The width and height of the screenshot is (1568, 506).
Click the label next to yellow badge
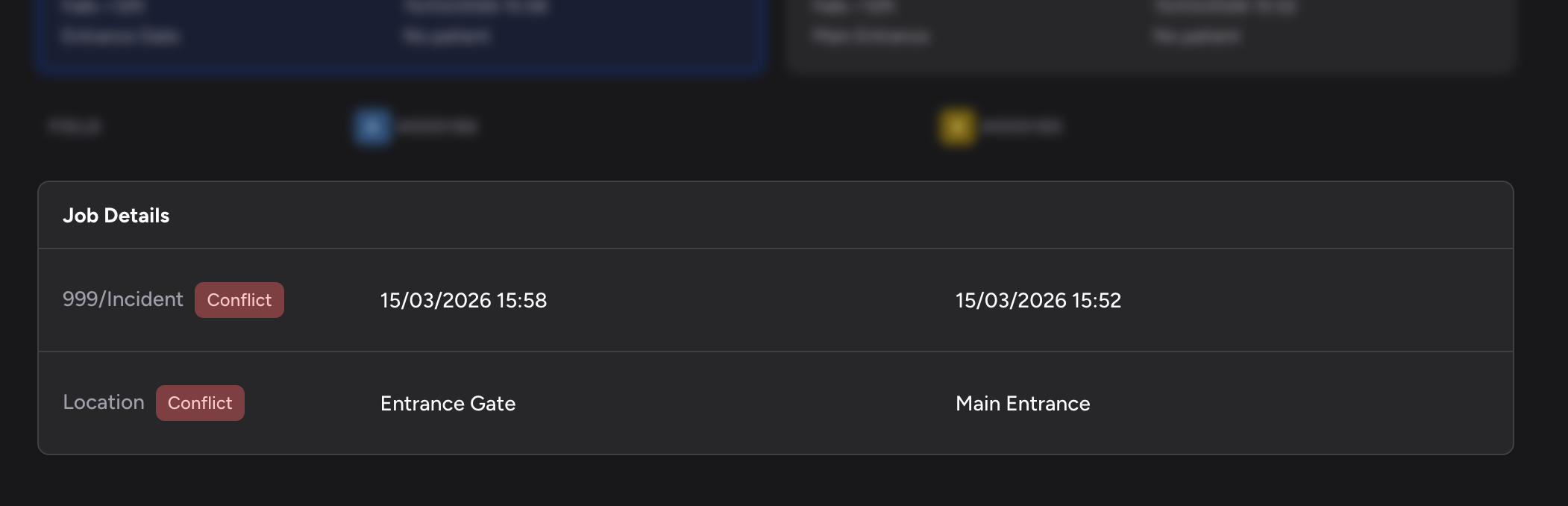(x=1021, y=127)
